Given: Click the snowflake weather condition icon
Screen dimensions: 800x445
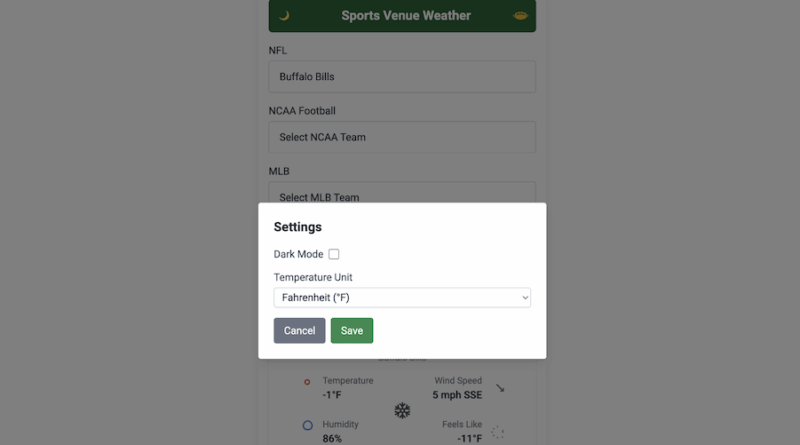Looking at the screenshot, I should coord(402,410).
